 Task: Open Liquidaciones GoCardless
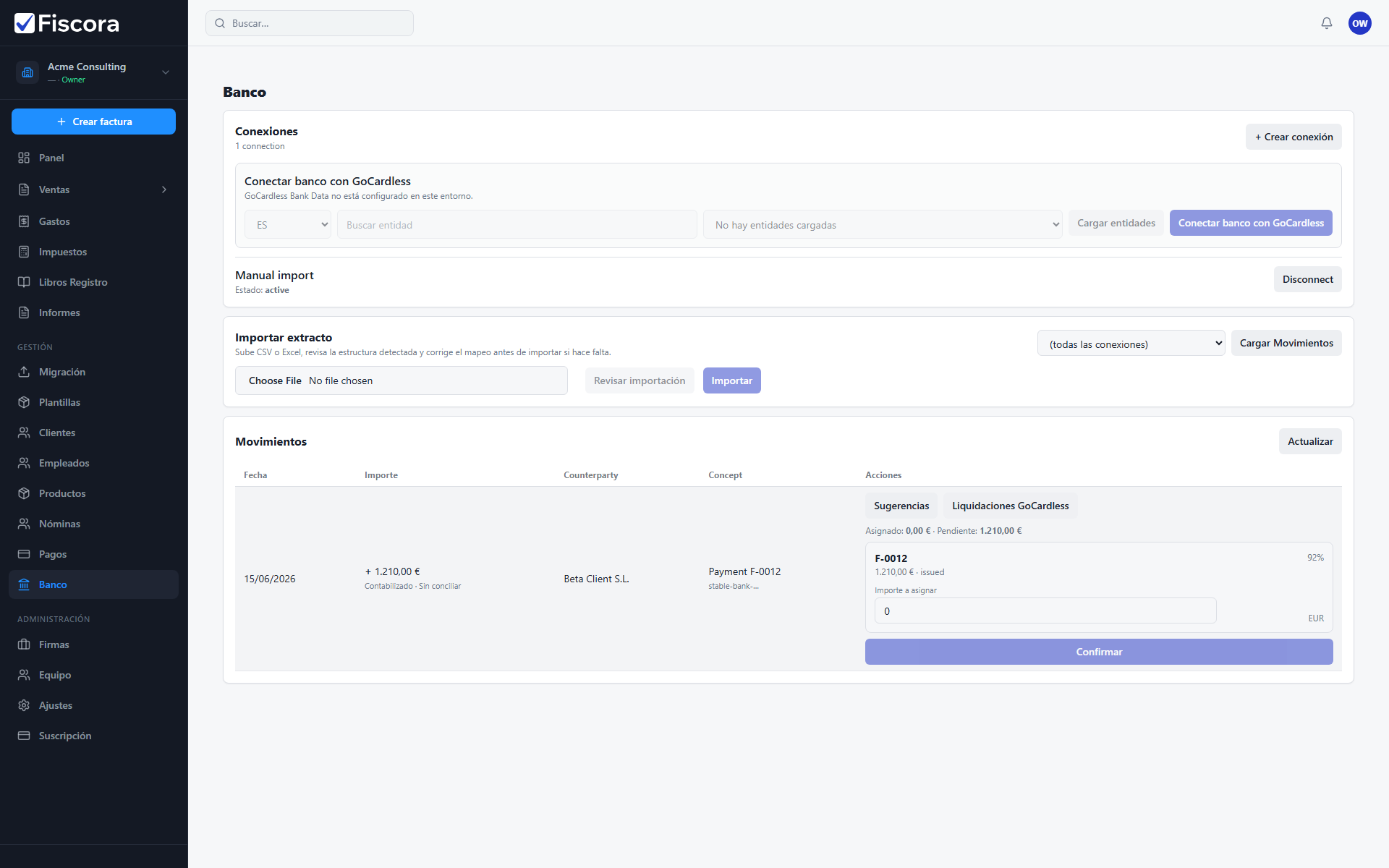point(1010,506)
